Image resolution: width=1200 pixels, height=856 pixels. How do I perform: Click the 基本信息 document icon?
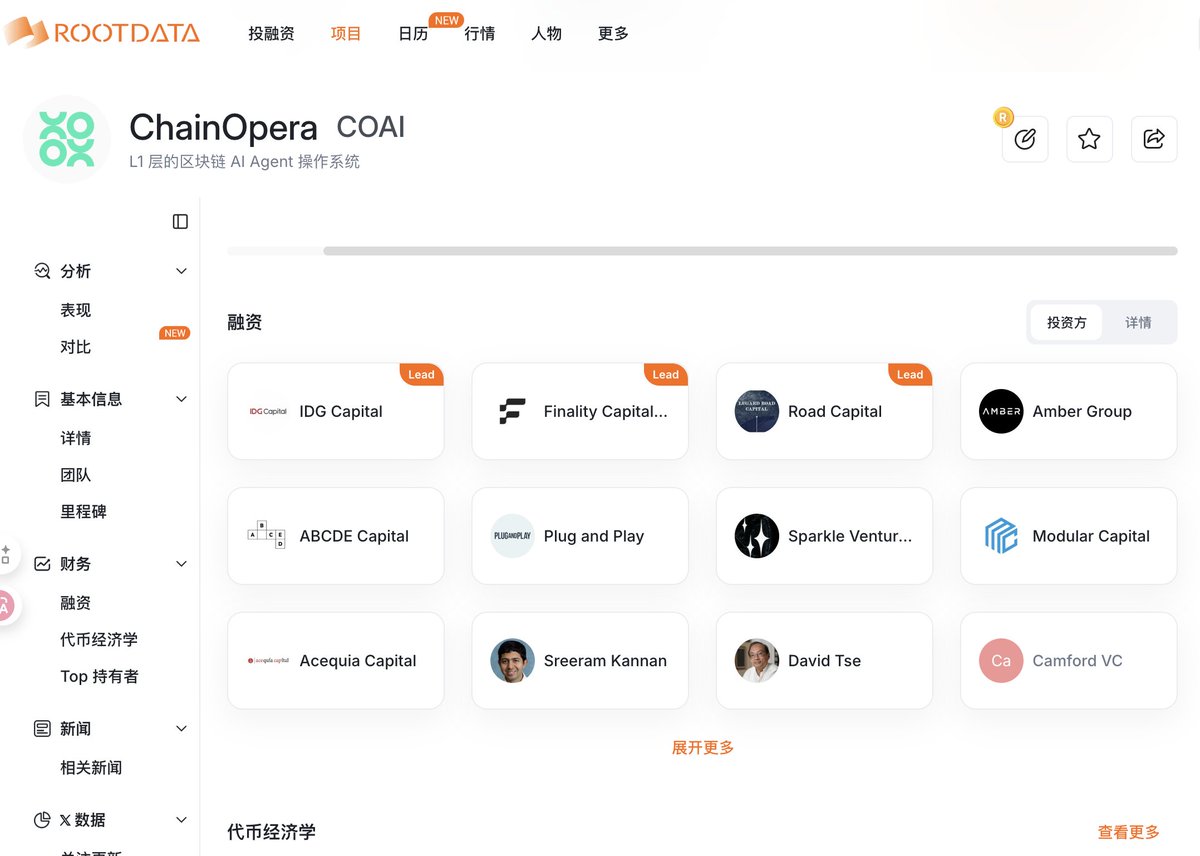coord(42,399)
